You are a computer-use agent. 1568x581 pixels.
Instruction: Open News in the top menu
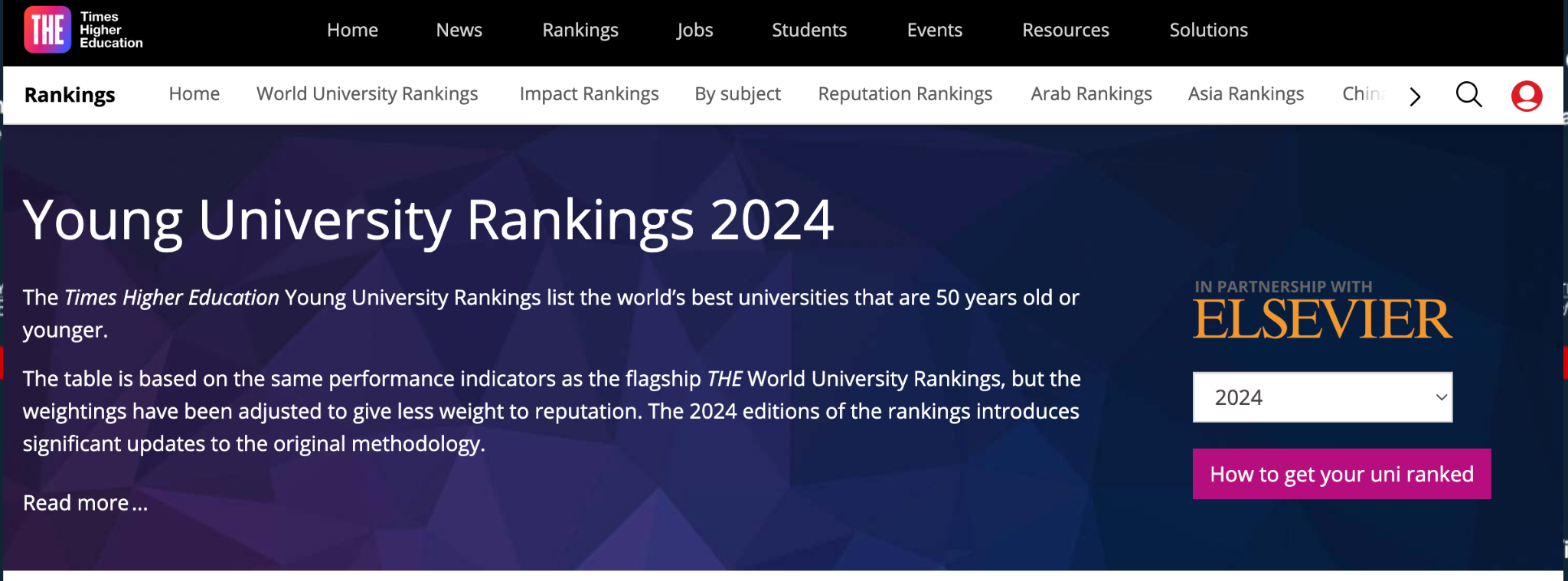click(x=459, y=30)
